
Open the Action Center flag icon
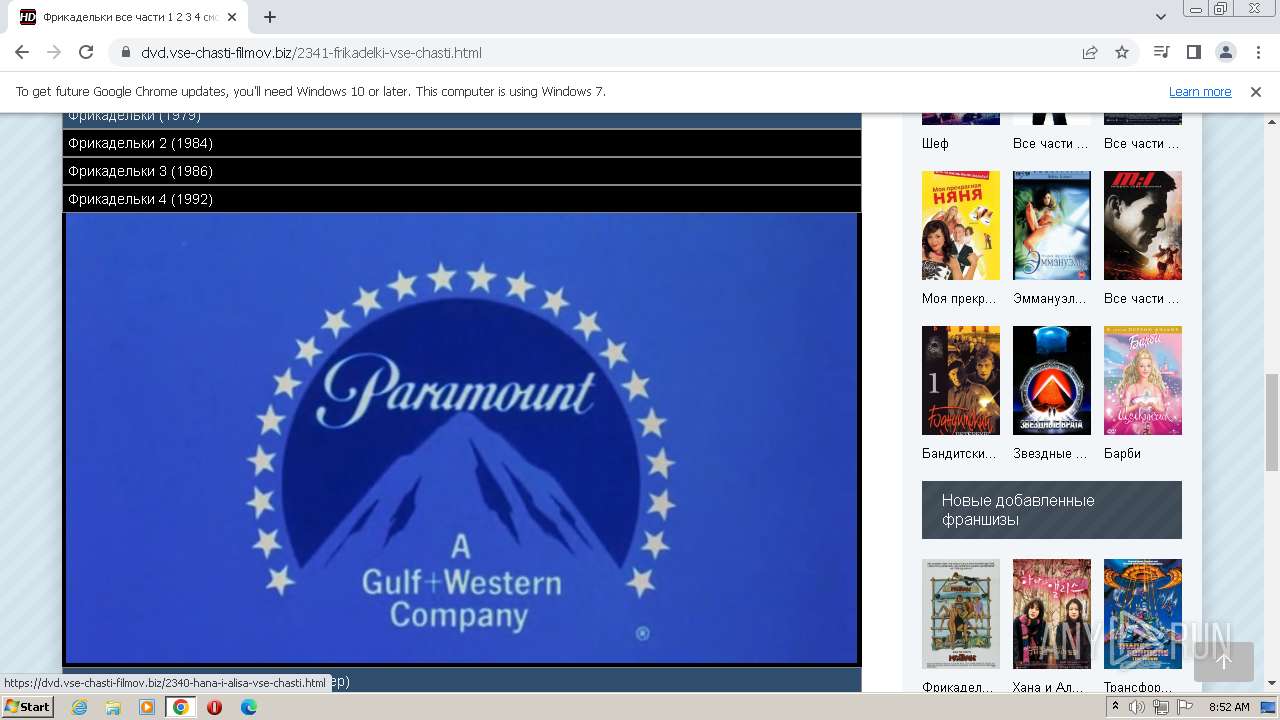point(1185,707)
